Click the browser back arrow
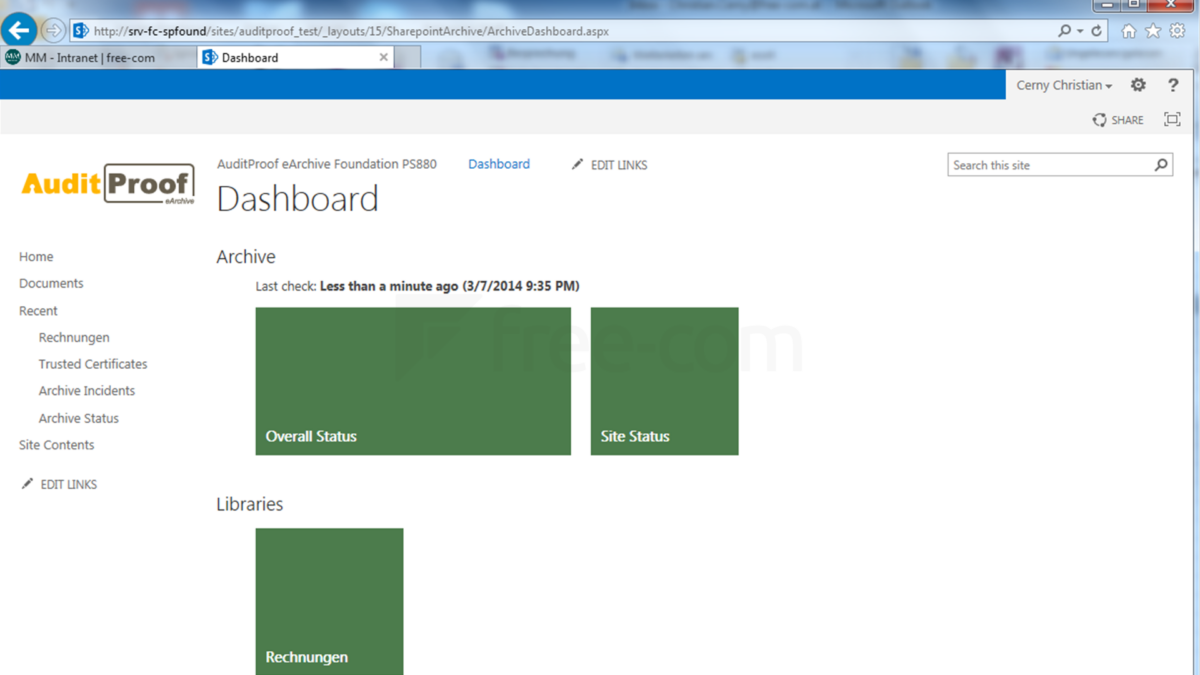The width and height of the screenshot is (1200, 675). tap(19, 29)
